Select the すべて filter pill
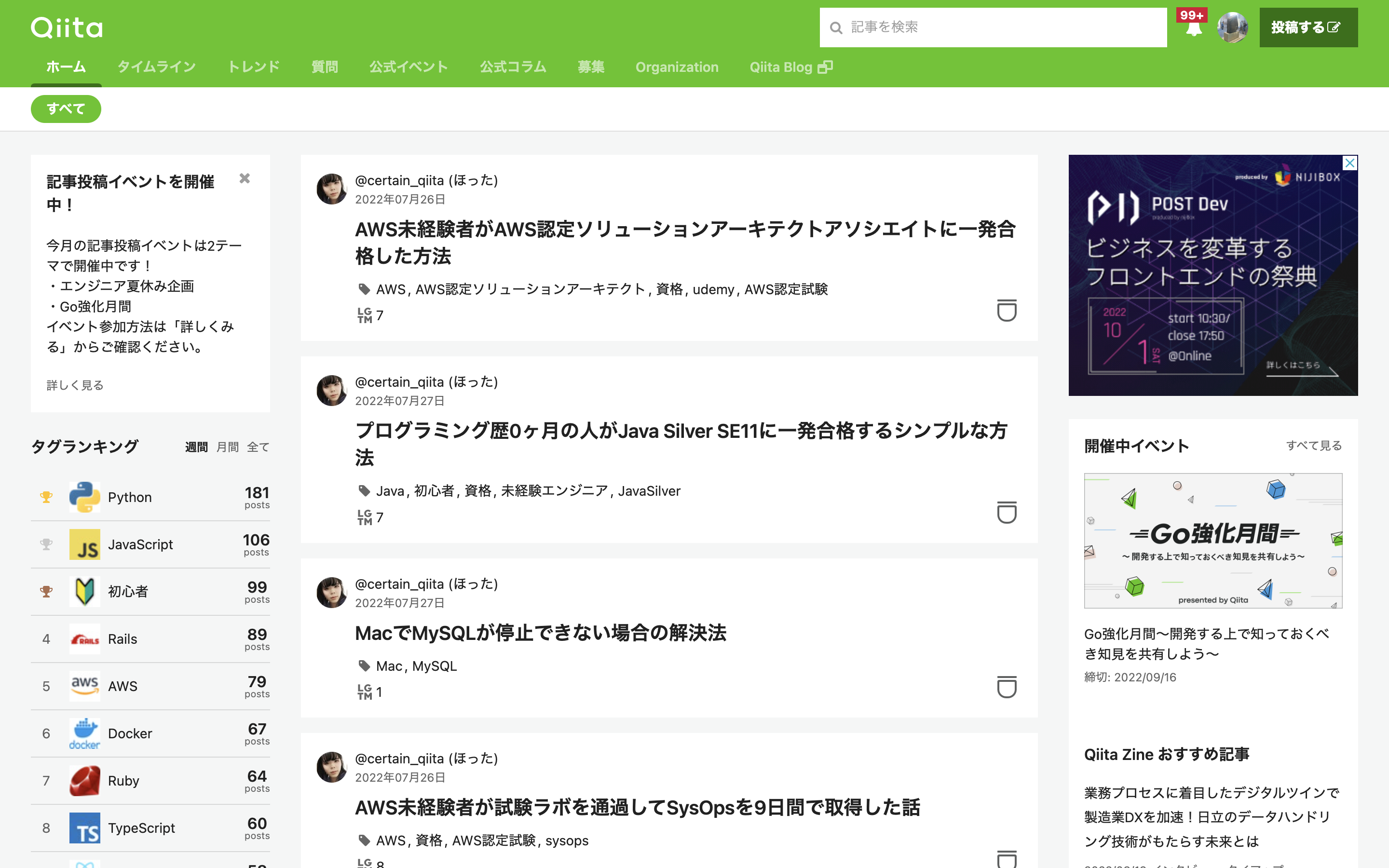Viewport: 1389px width, 868px height. (x=66, y=109)
